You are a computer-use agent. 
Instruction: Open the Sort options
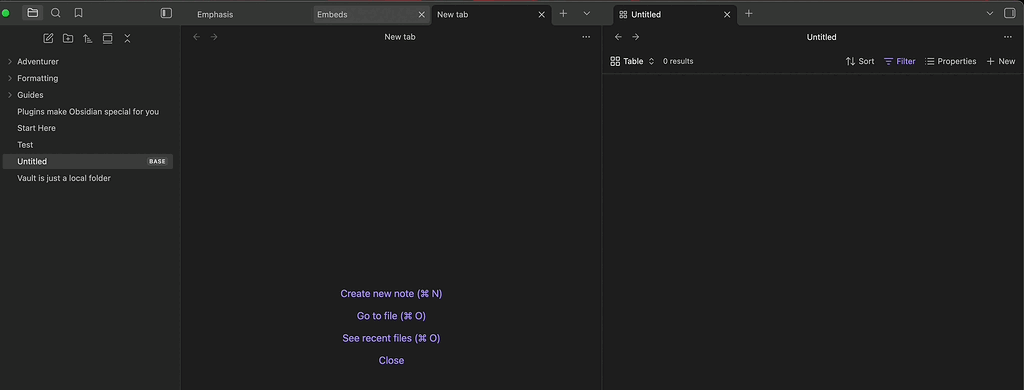pyautogui.click(x=859, y=61)
